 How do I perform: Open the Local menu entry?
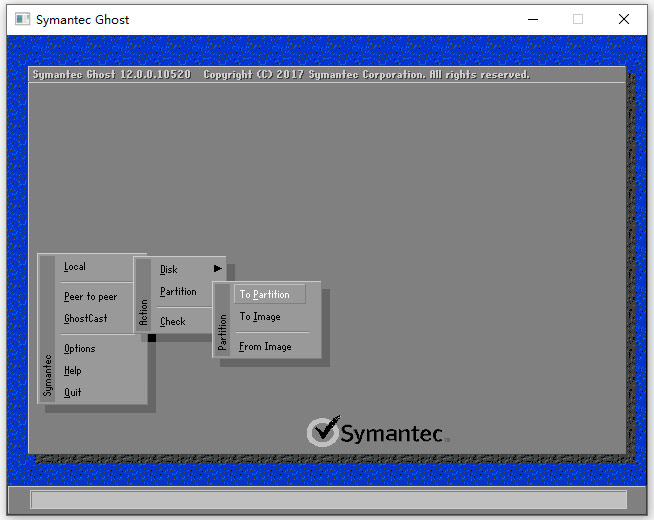click(75, 266)
